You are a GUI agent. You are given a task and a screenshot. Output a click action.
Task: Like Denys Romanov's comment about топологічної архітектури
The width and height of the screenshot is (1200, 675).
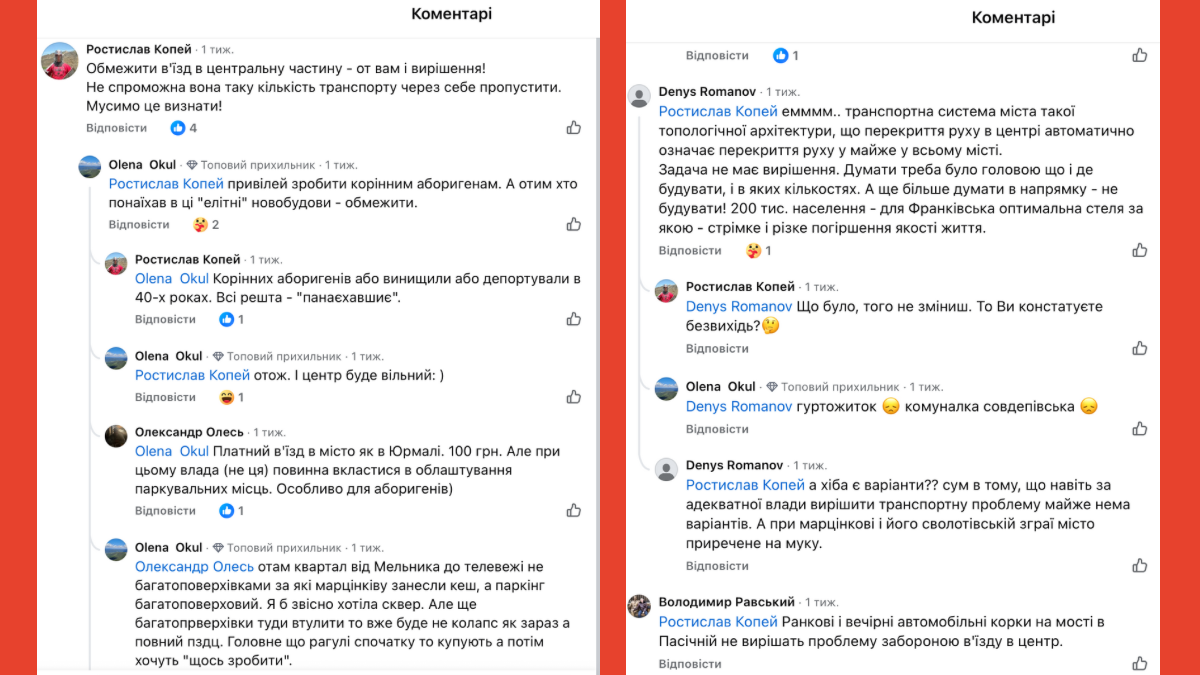tap(1140, 250)
